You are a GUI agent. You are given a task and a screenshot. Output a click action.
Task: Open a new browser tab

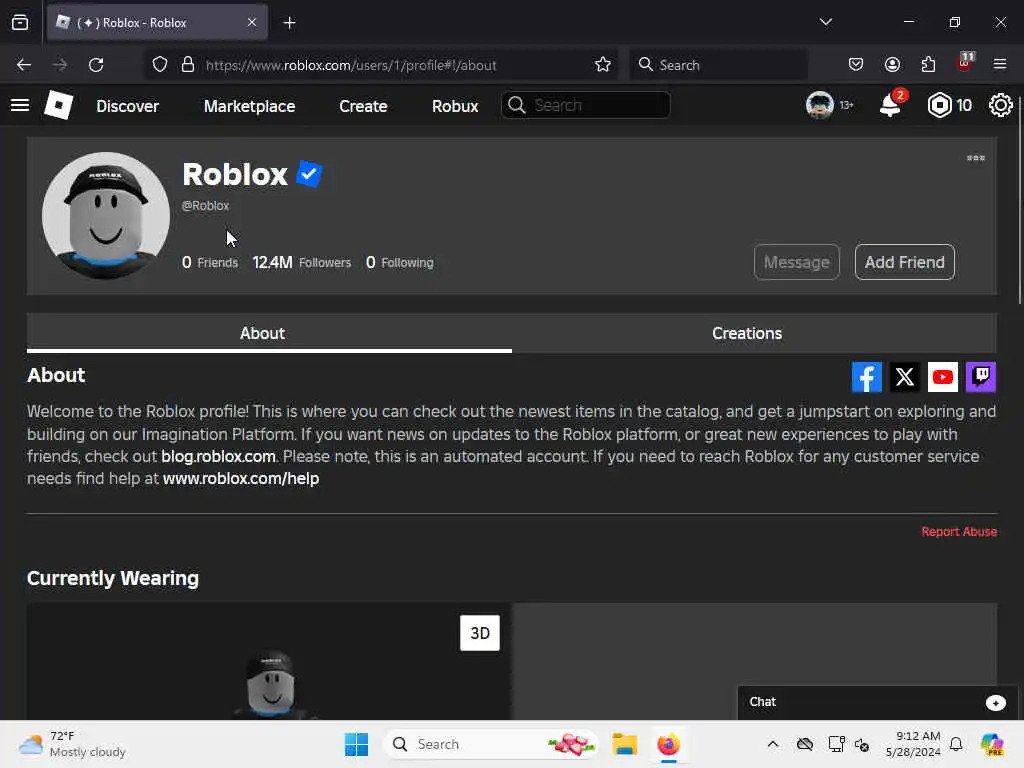pyautogui.click(x=289, y=23)
